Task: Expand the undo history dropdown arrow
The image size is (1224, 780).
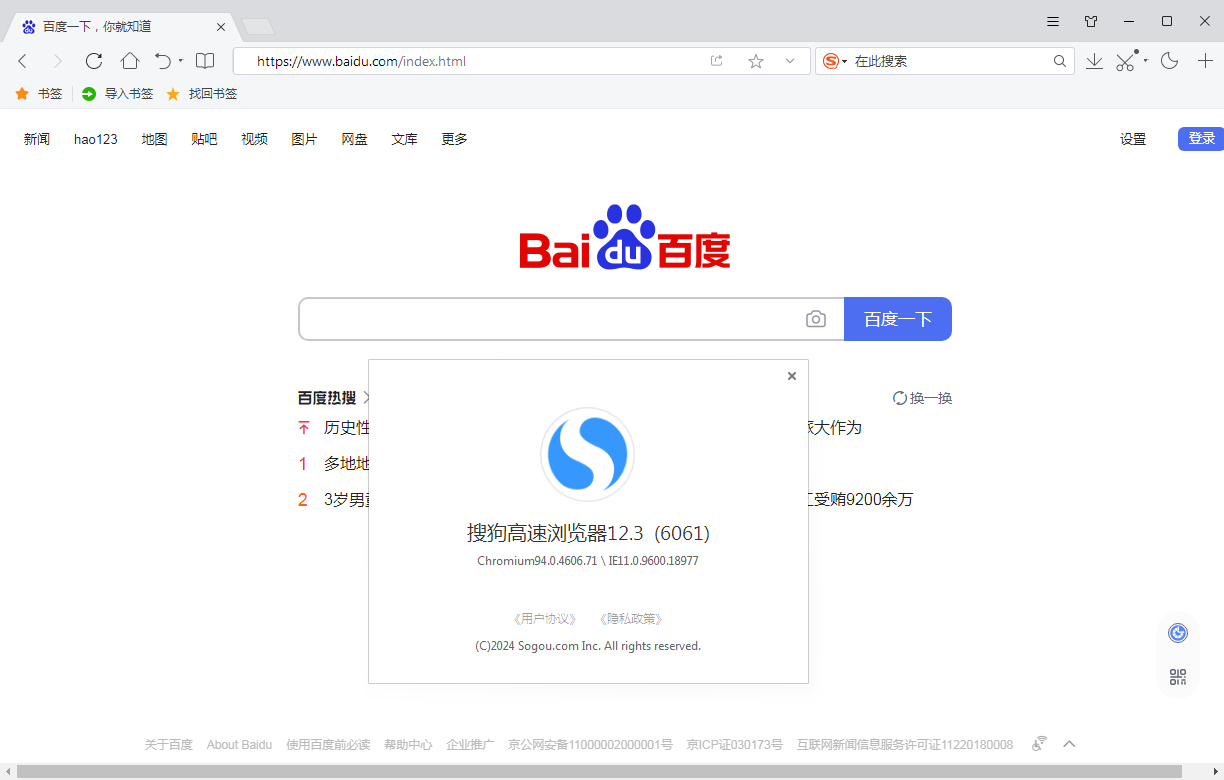Action: [x=181, y=61]
